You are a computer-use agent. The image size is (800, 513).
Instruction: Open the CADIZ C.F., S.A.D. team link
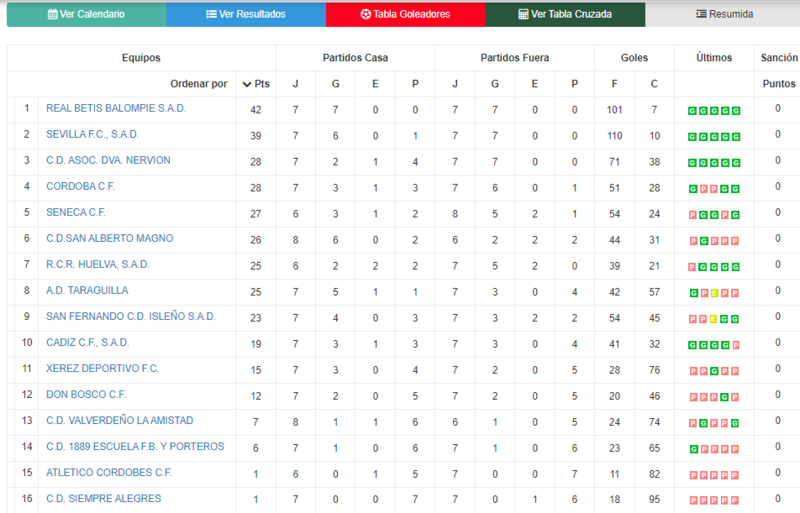(87, 343)
